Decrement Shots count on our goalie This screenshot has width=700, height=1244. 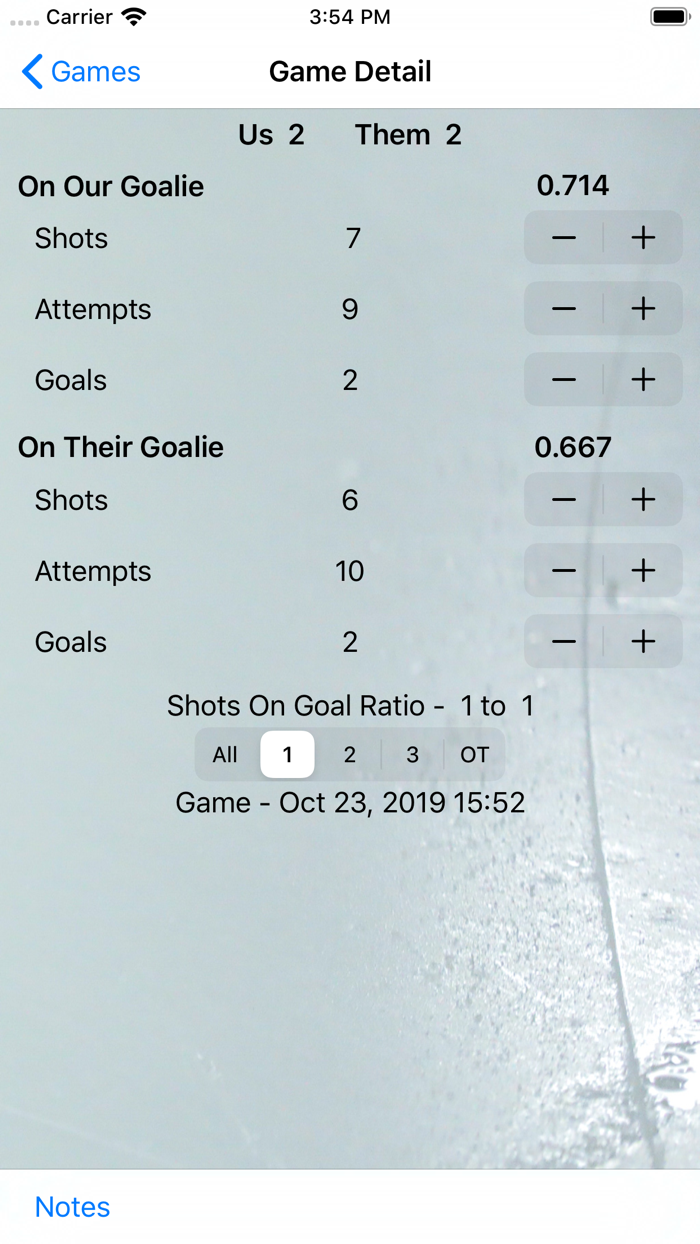[x=563, y=238]
